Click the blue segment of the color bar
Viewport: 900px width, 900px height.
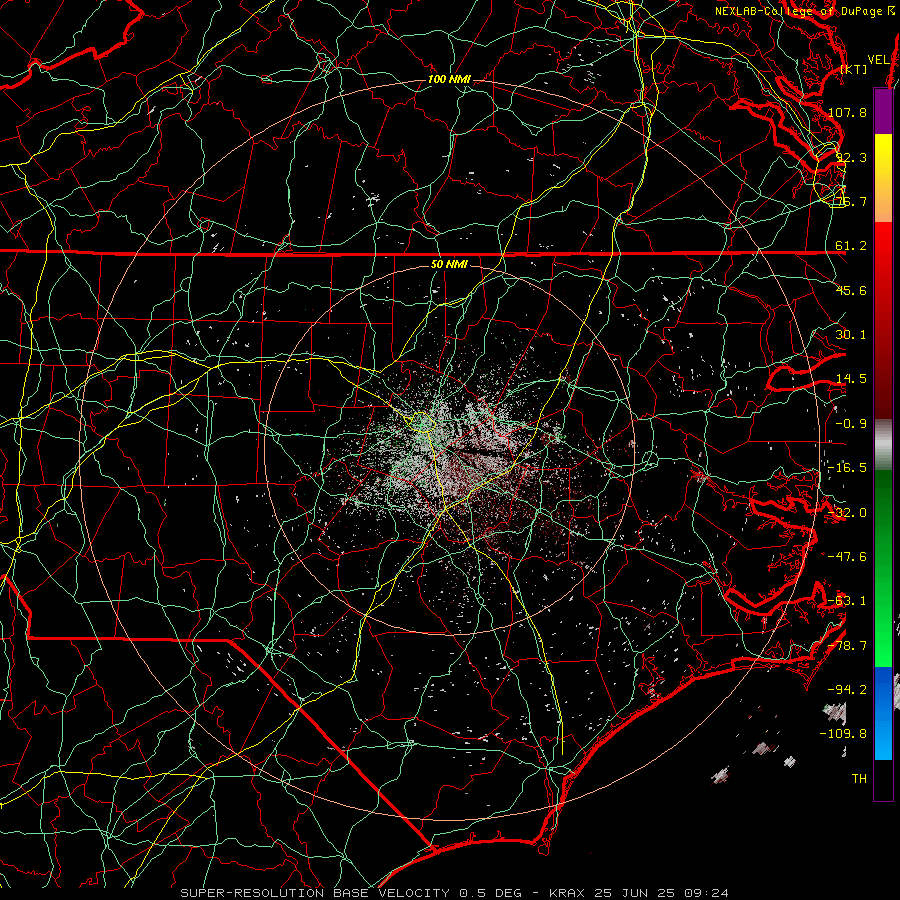883,713
